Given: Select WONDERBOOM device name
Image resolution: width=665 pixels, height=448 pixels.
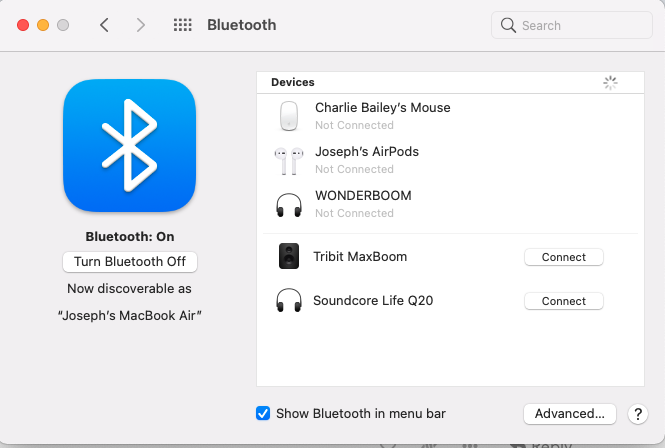Looking at the screenshot, I should (363, 196).
